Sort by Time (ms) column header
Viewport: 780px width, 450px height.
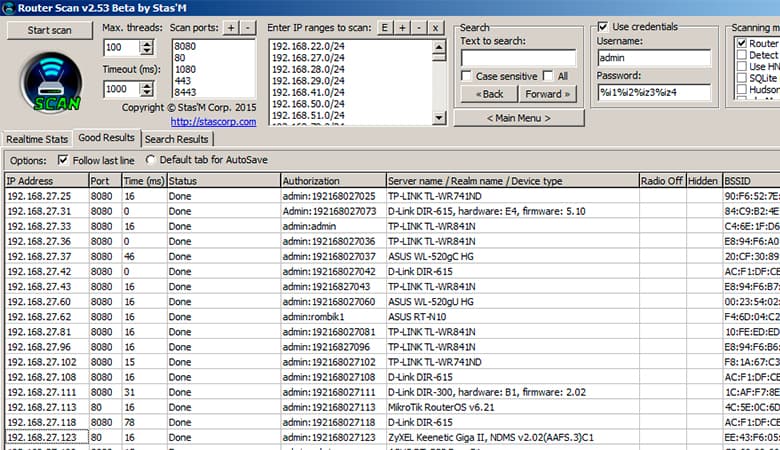point(144,181)
